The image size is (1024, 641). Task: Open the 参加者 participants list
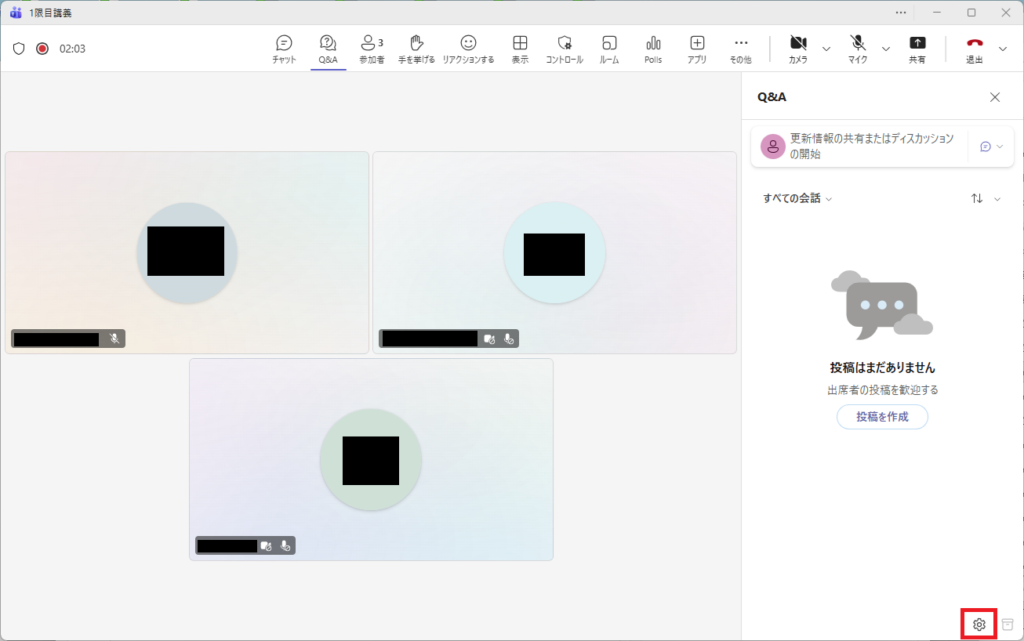click(x=372, y=48)
